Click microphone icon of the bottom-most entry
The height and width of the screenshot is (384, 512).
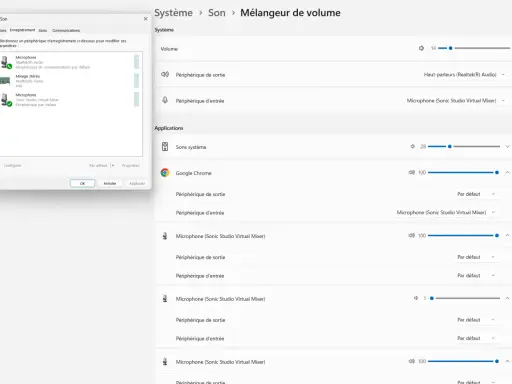tap(165, 362)
